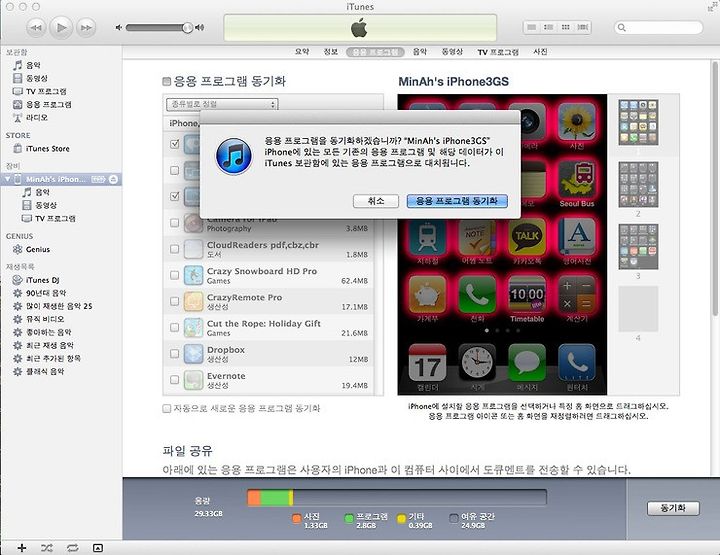The width and height of the screenshot is (720, 555).
Task: Select home screen page 1 thumbnail
Action: tap(638, 123)
